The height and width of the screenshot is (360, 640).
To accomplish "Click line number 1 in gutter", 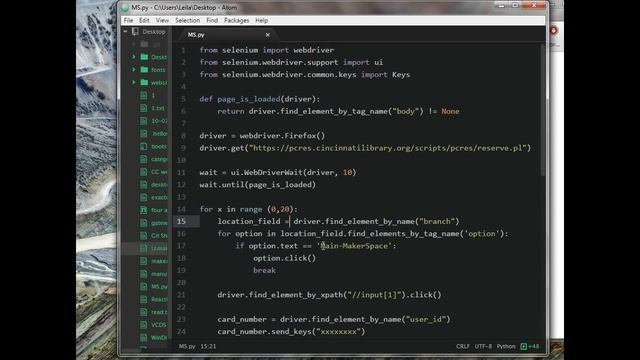I will [x=183, y=50].
